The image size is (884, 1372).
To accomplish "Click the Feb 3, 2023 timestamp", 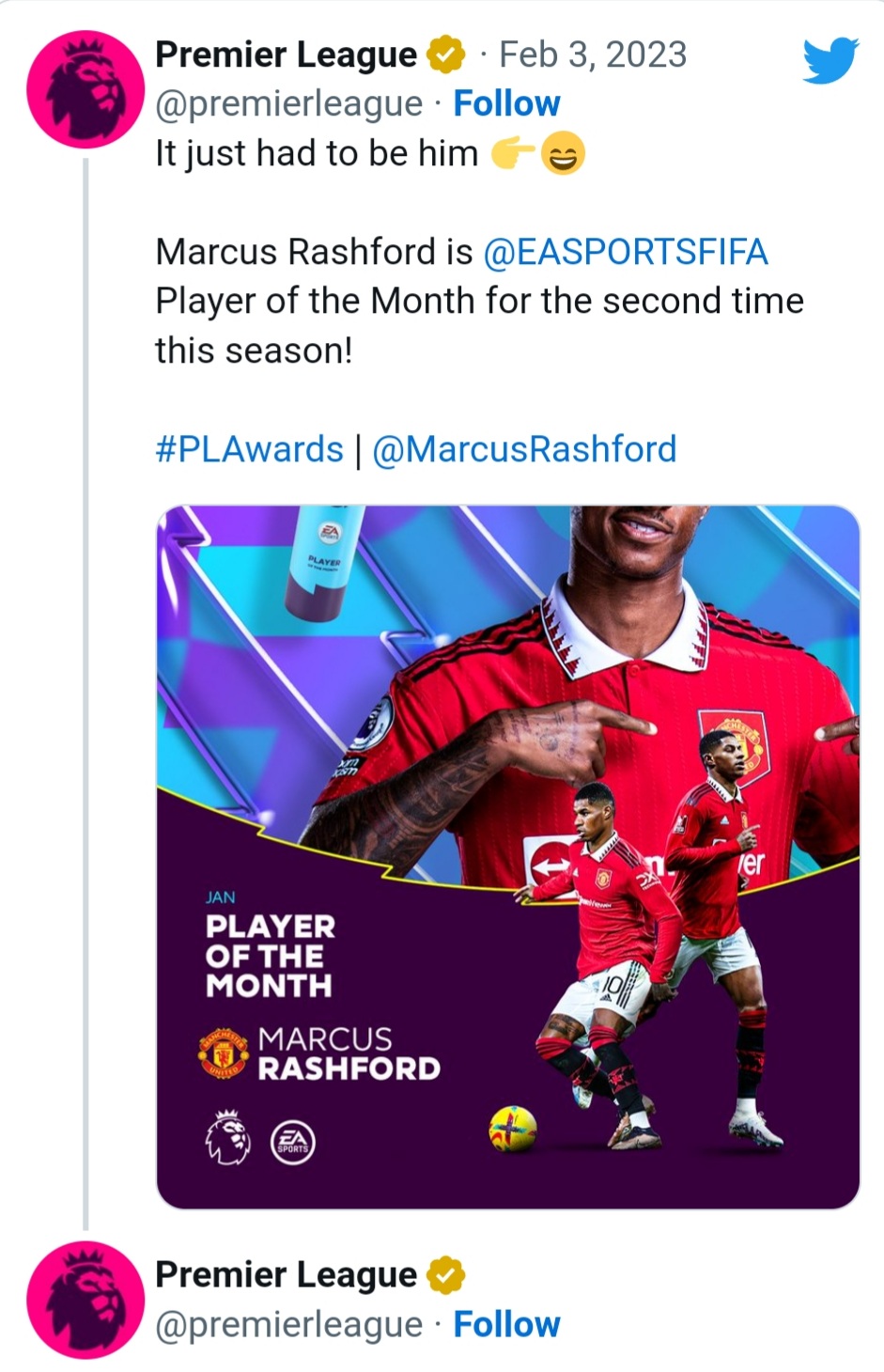I will 593,55.
